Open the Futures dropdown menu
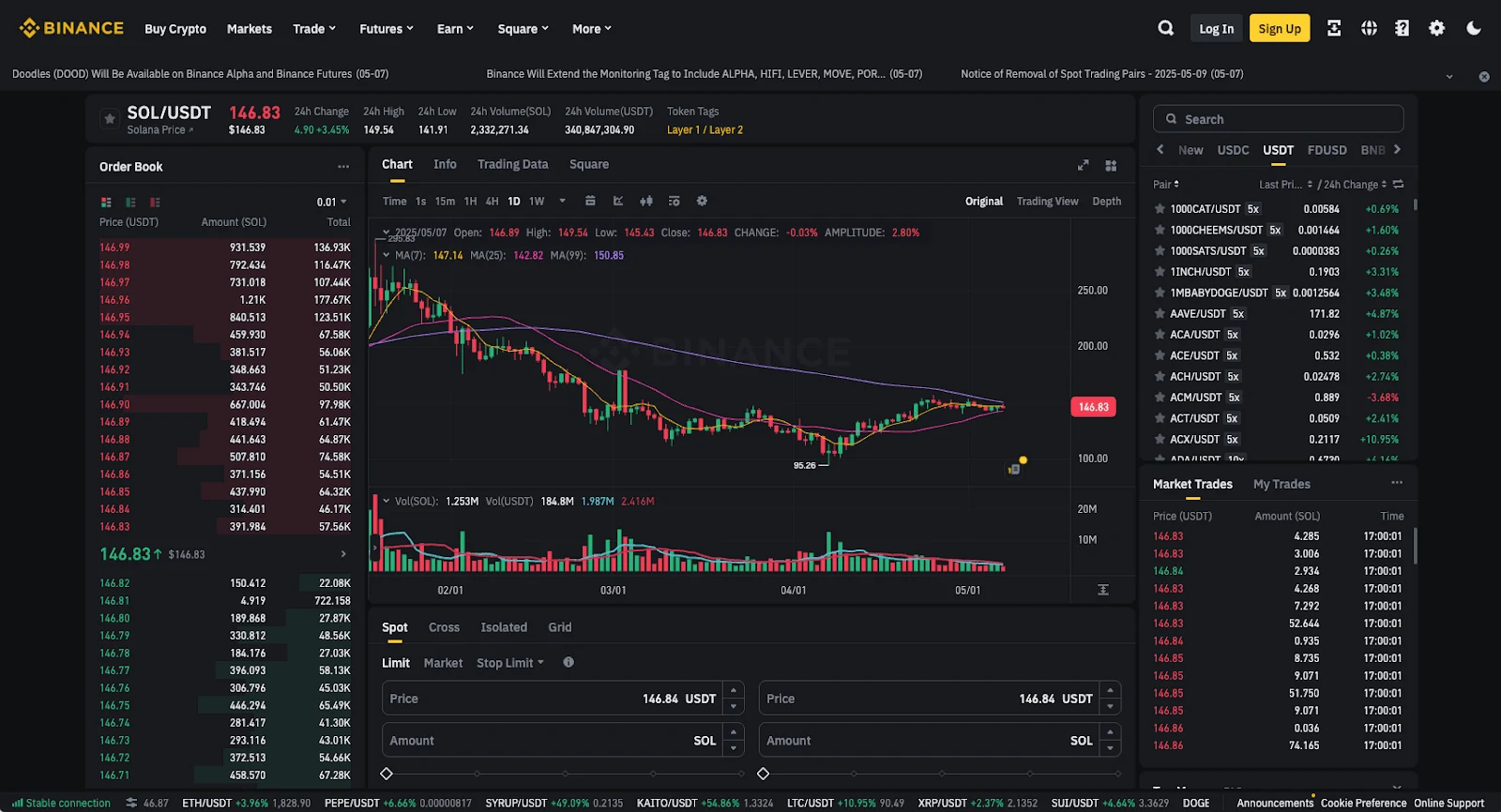Viewport: 1501px width, 812px height. (x=387, y=29)
